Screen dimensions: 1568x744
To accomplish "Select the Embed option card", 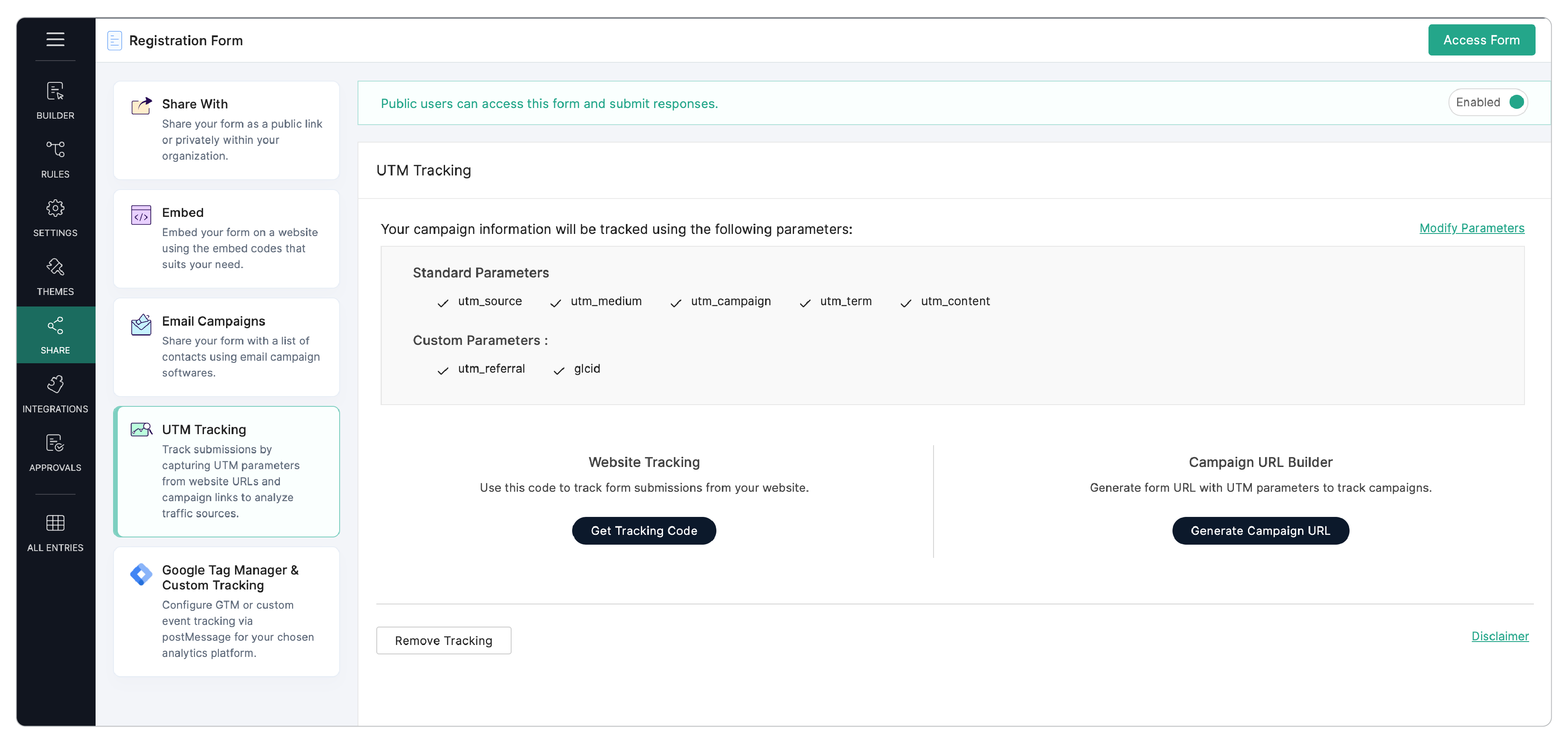I will coord(227,238).
